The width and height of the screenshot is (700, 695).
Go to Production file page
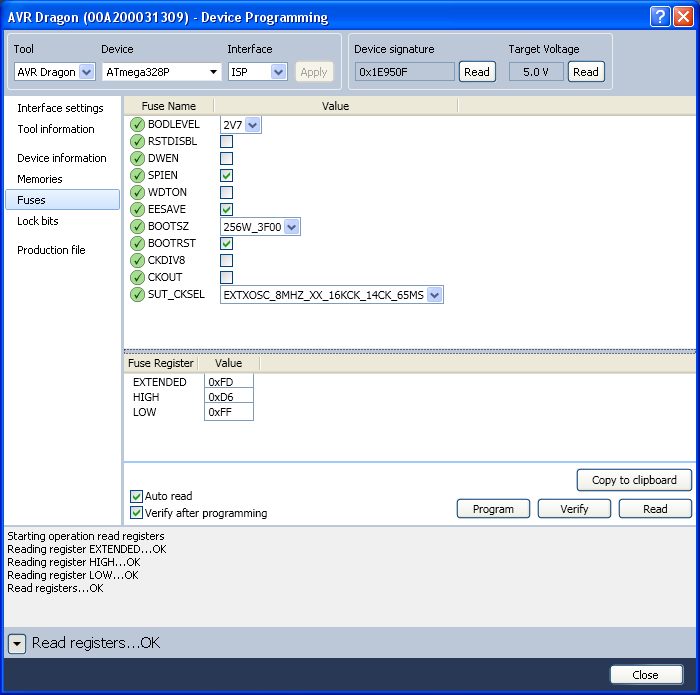[51, 250]
